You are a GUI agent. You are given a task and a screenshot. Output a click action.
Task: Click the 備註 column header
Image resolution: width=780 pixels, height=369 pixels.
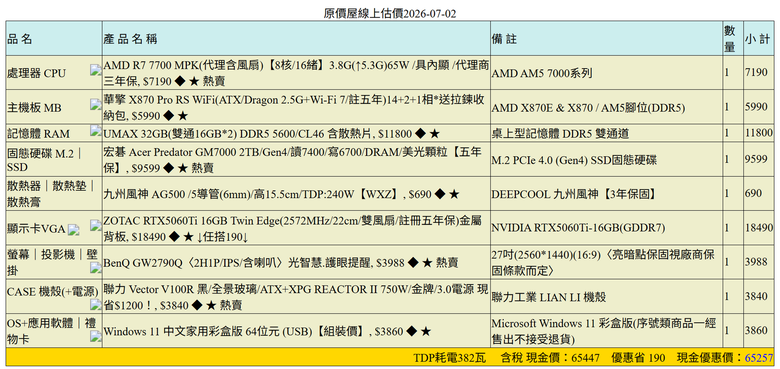[504, 39]
